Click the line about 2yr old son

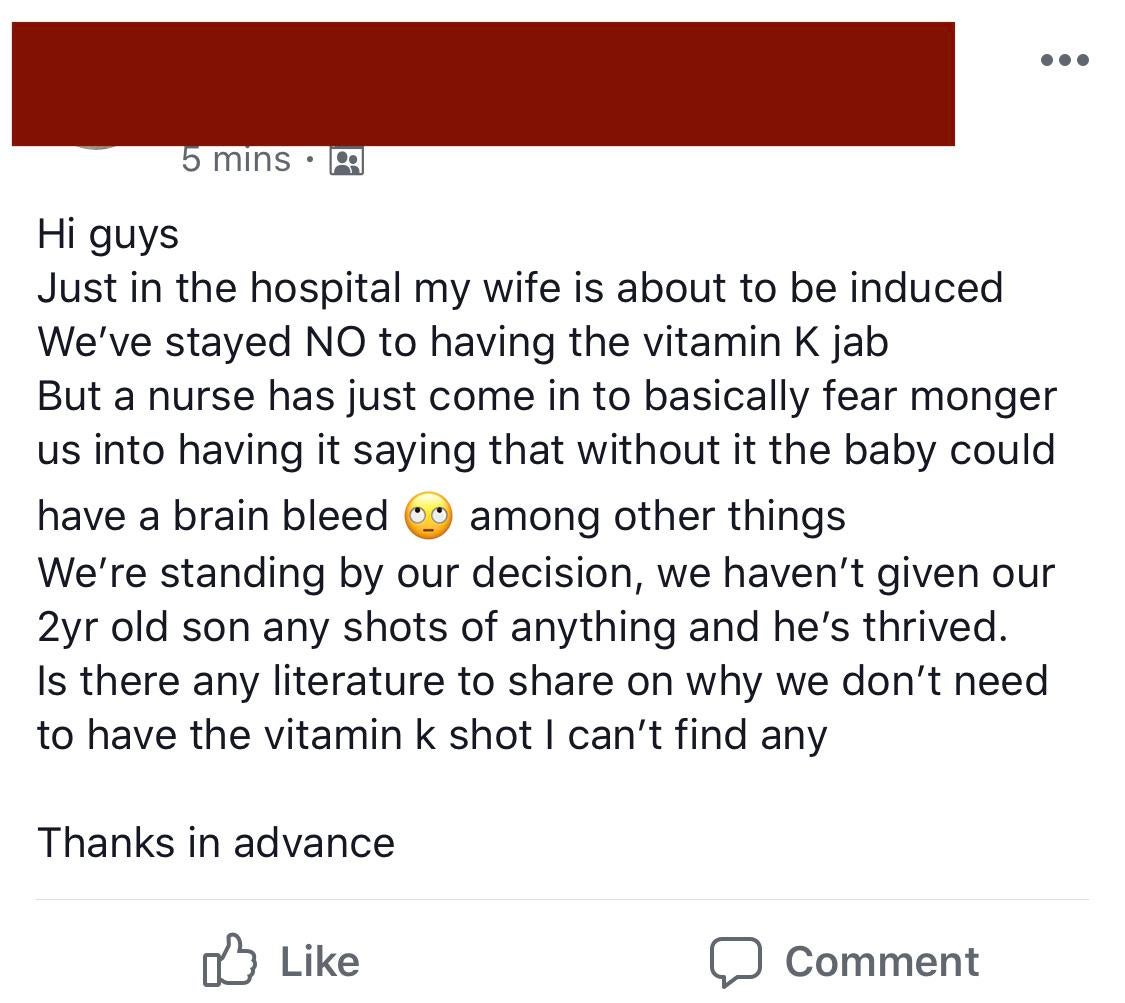pos(522,628)
